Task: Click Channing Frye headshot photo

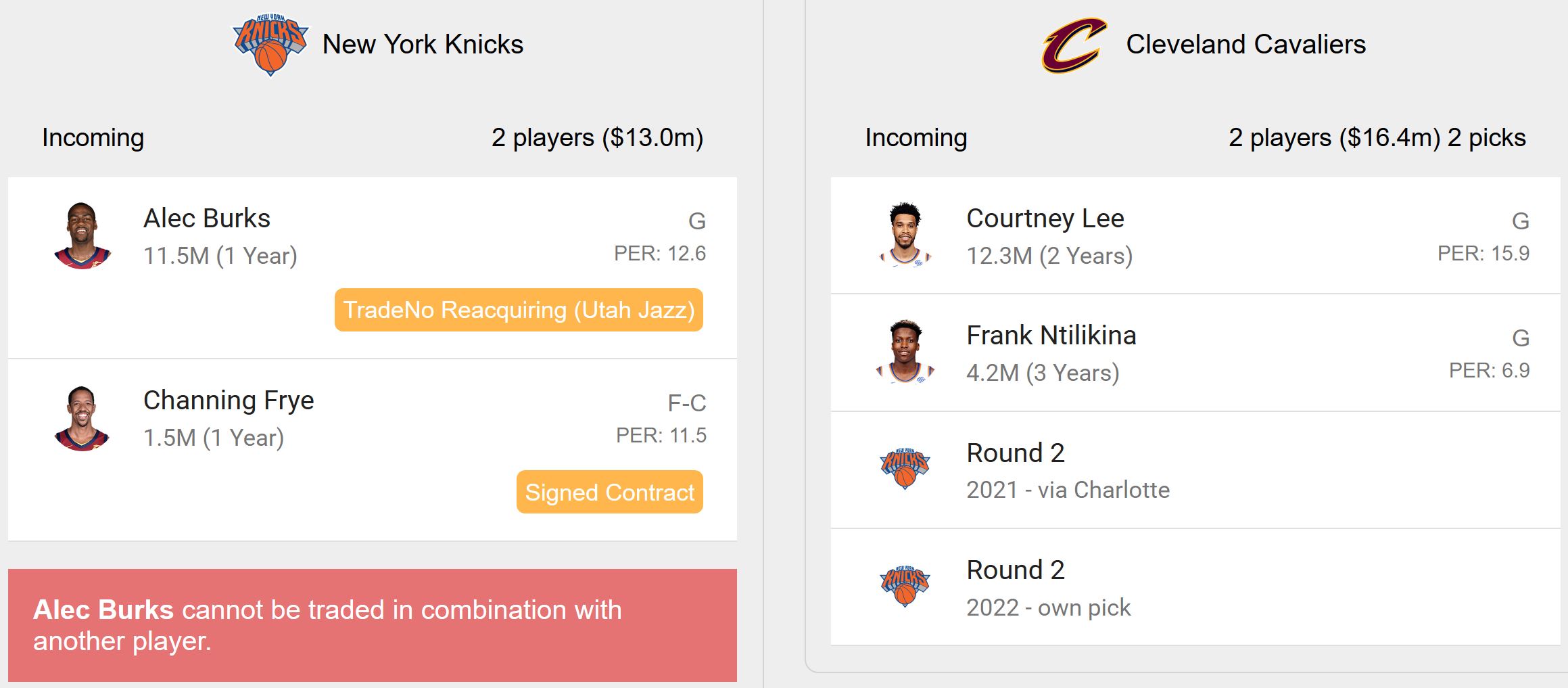Action: (x=82, y=418)
